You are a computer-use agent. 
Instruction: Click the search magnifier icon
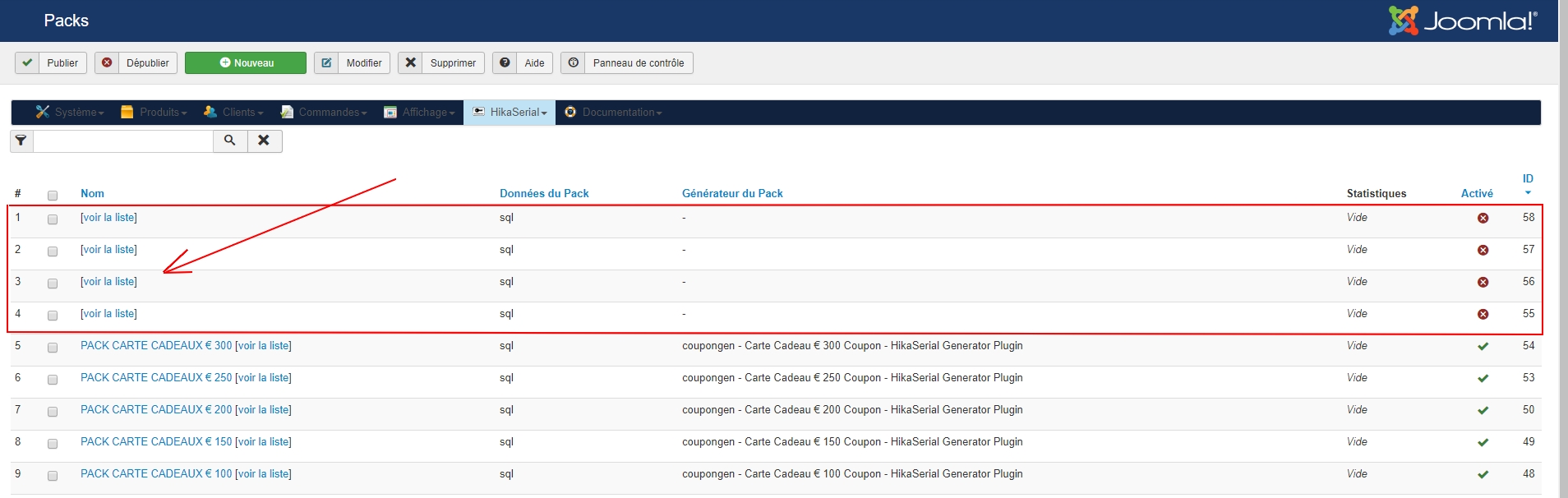click(230, 141)
